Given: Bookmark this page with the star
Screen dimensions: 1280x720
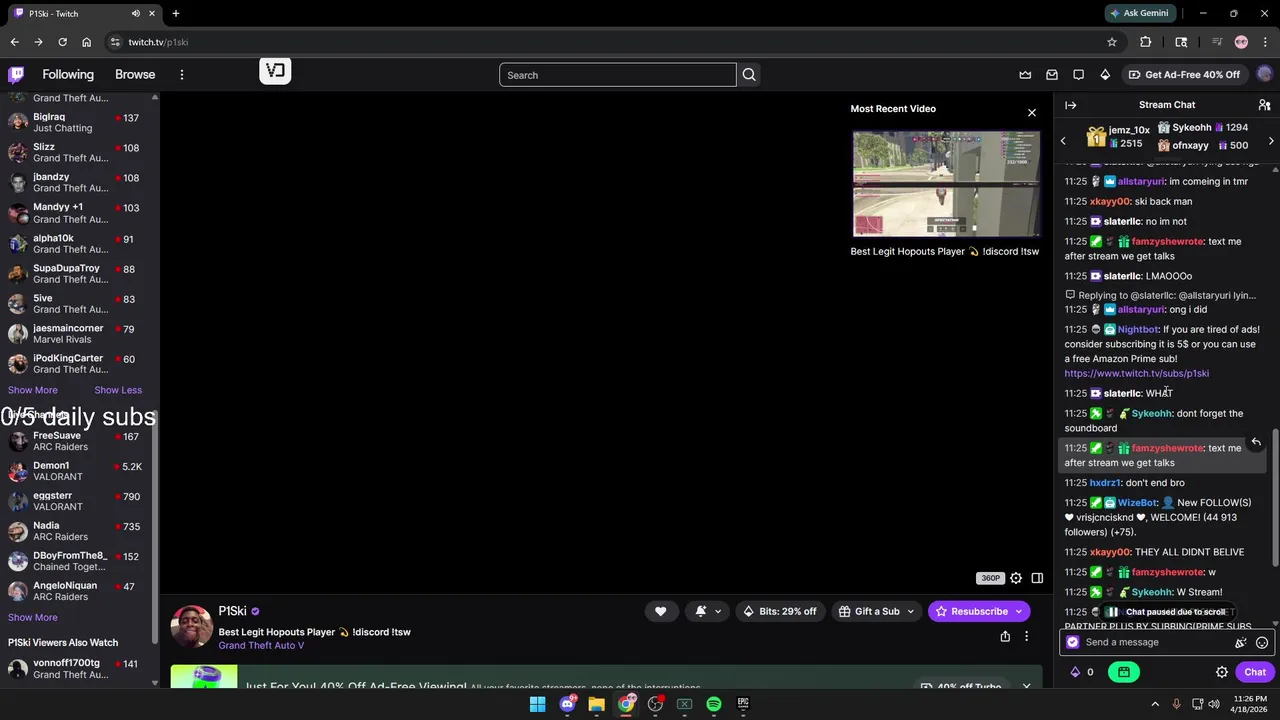Looking at the screenshot, I should tap(1111, 42).
